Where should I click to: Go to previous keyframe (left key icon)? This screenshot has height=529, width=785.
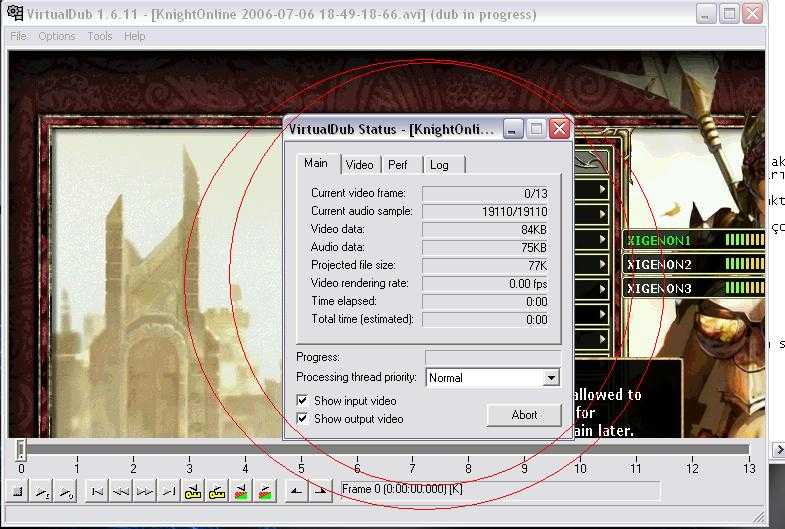click(x=193, y=491)
